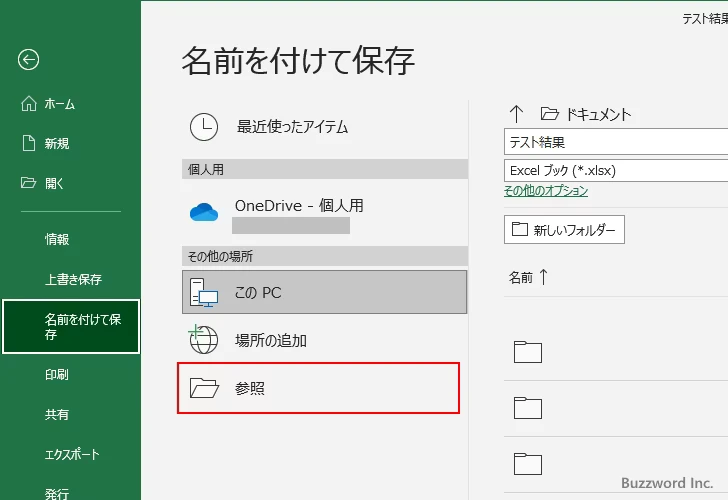Click the ドキュメント folder path
This screenshot has width=728, height=500.
click(x=598, y=114)
